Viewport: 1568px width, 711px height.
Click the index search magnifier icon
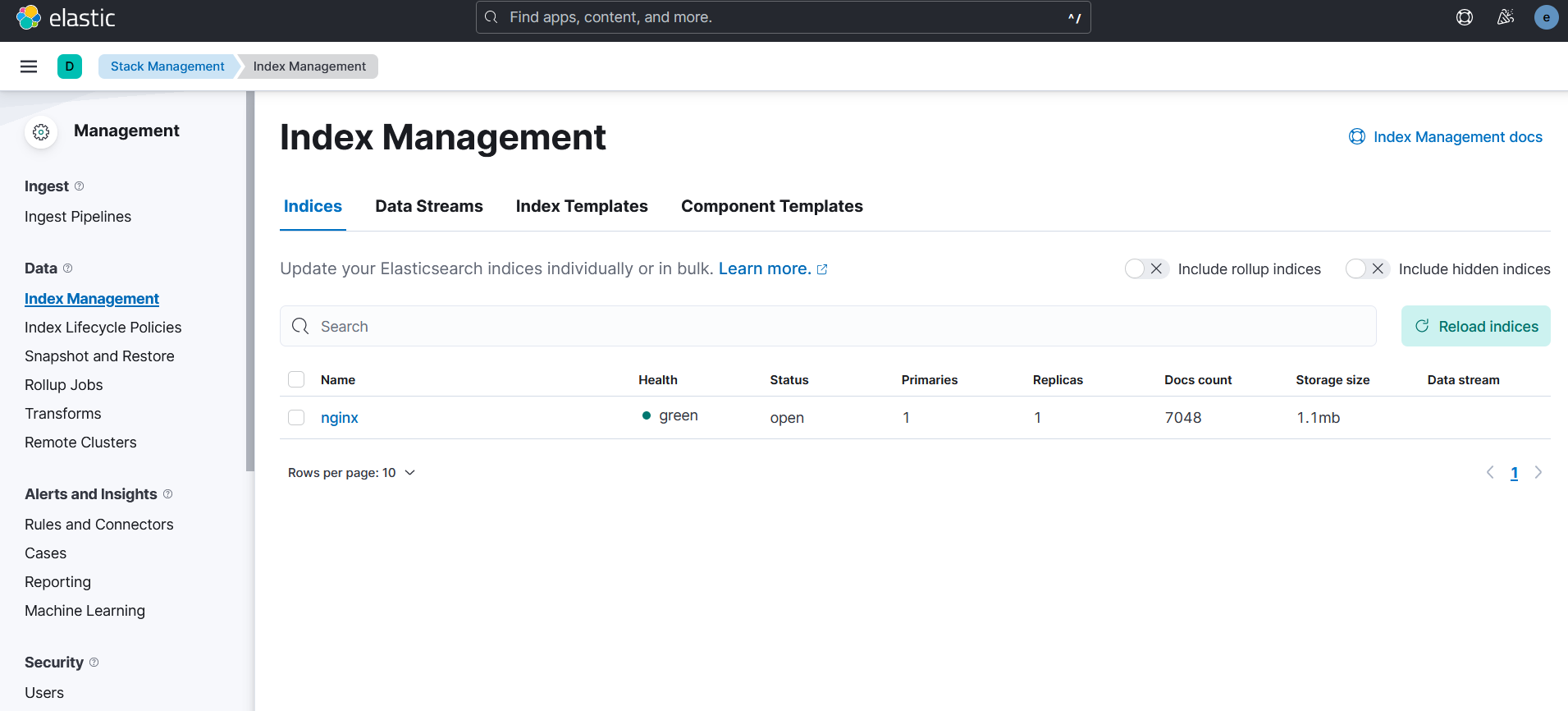(301, 327)
